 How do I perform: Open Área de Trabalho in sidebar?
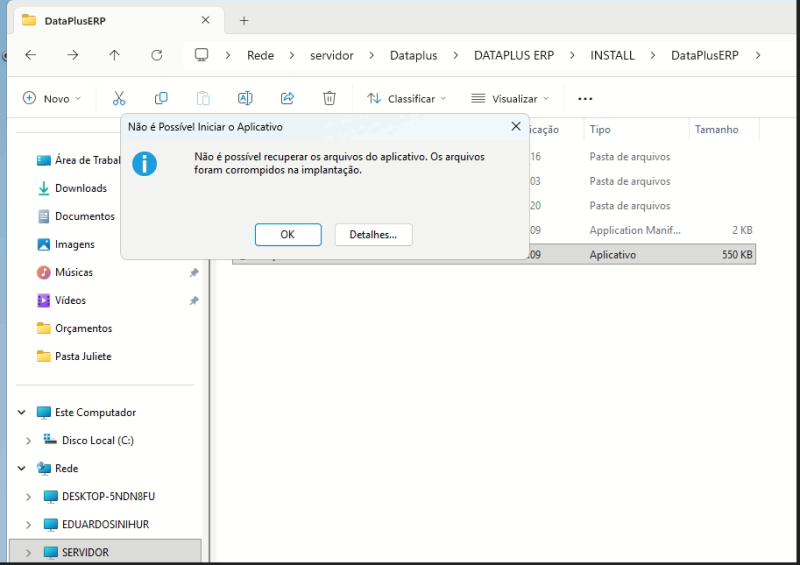click(x=78, y=160)
